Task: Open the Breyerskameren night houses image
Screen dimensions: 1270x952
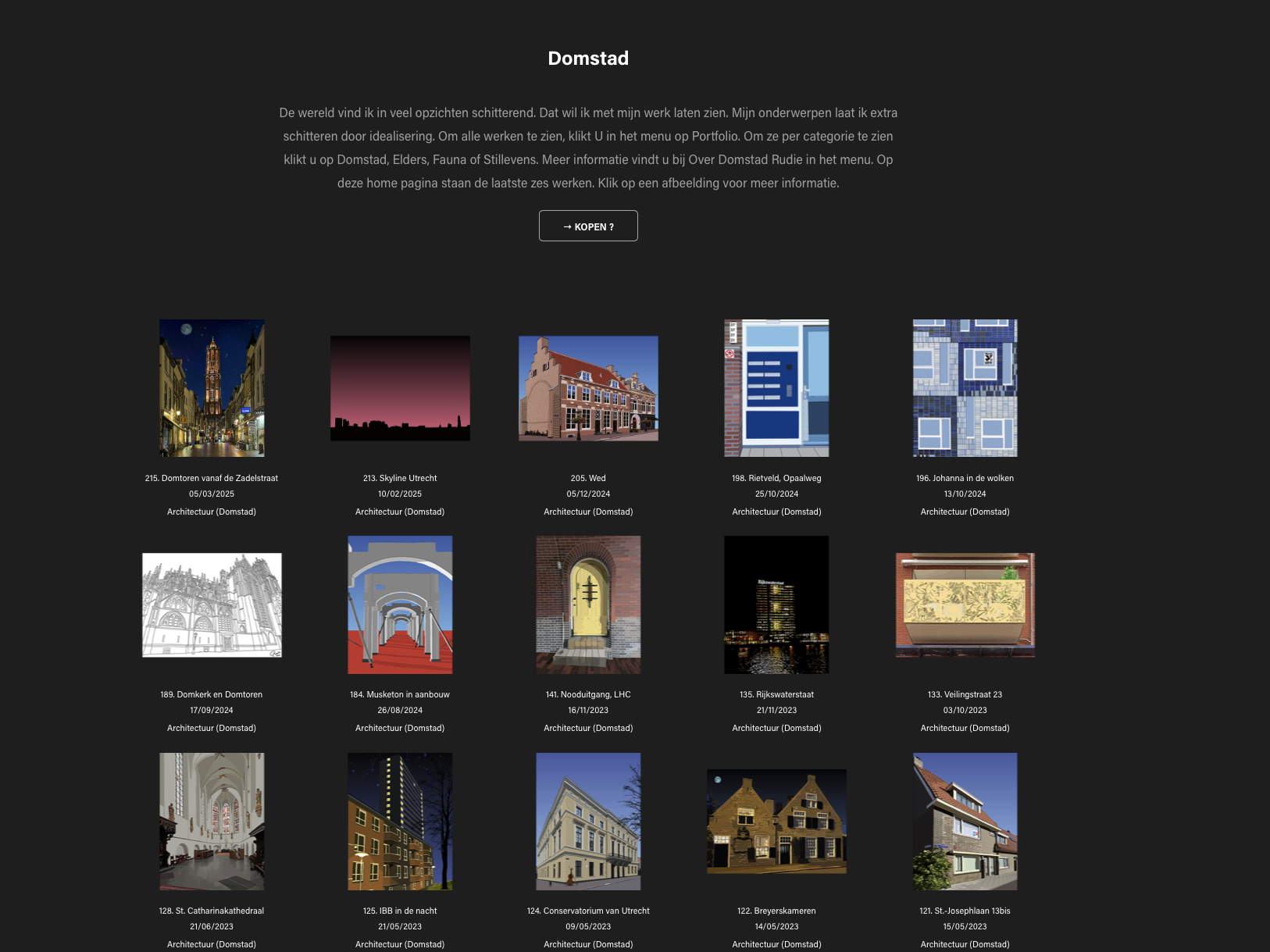Action: pos(776,822)
